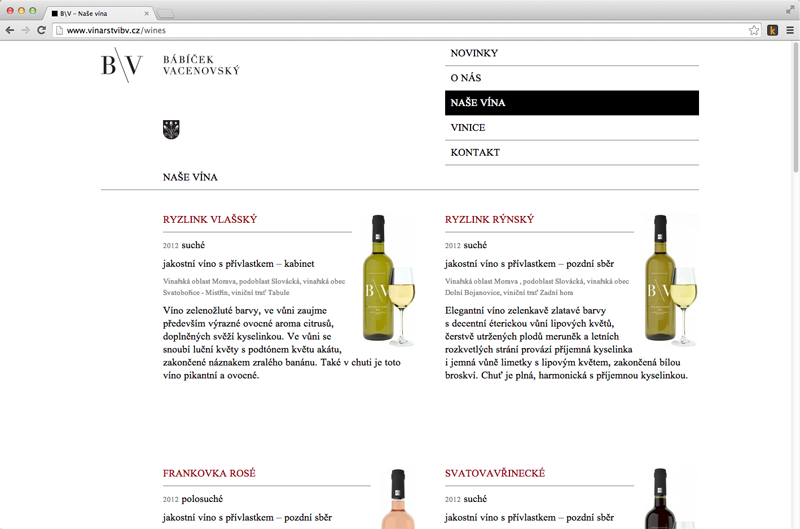Open the RYZLINK RÝNSKÝ wine title
Screen dimensions: 800x529
(x=489, y=219)
